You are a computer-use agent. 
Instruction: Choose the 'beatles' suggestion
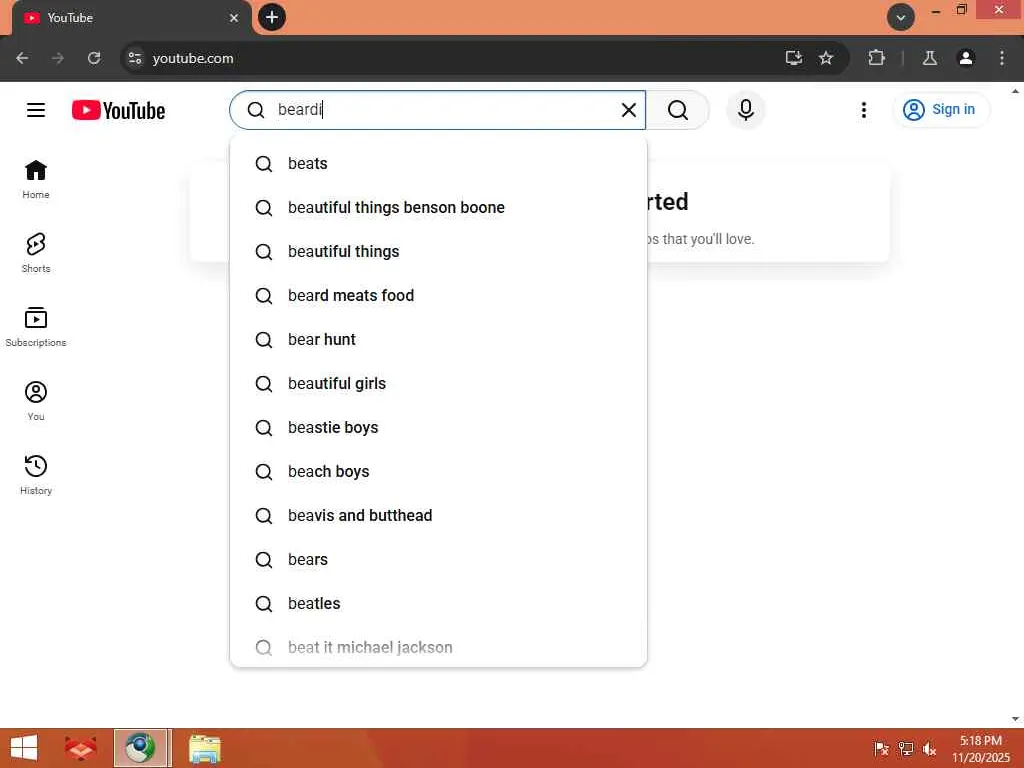point(438,603)
